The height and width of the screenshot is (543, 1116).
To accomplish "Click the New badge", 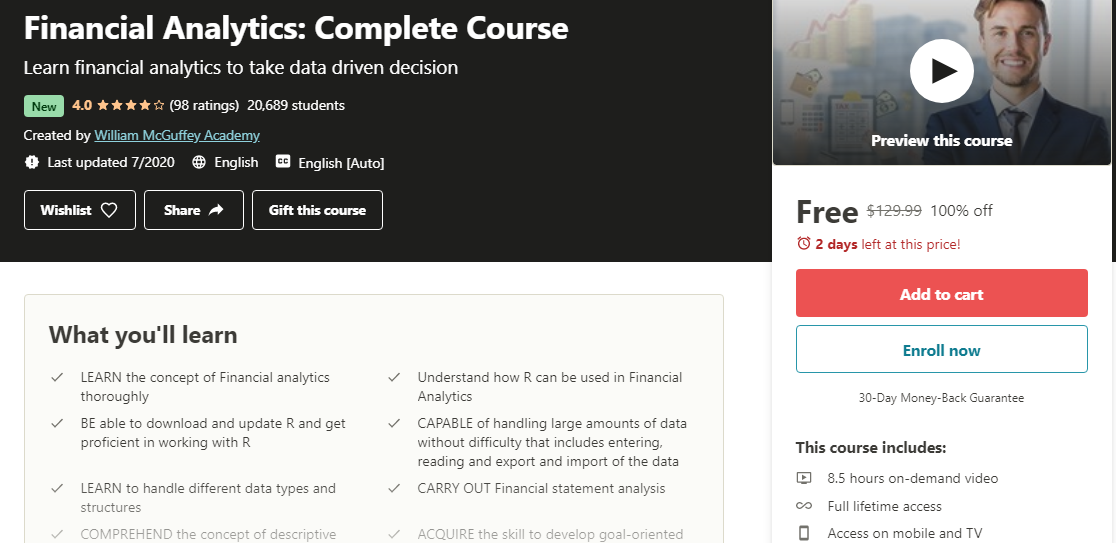I will click(x=44, y=106).
